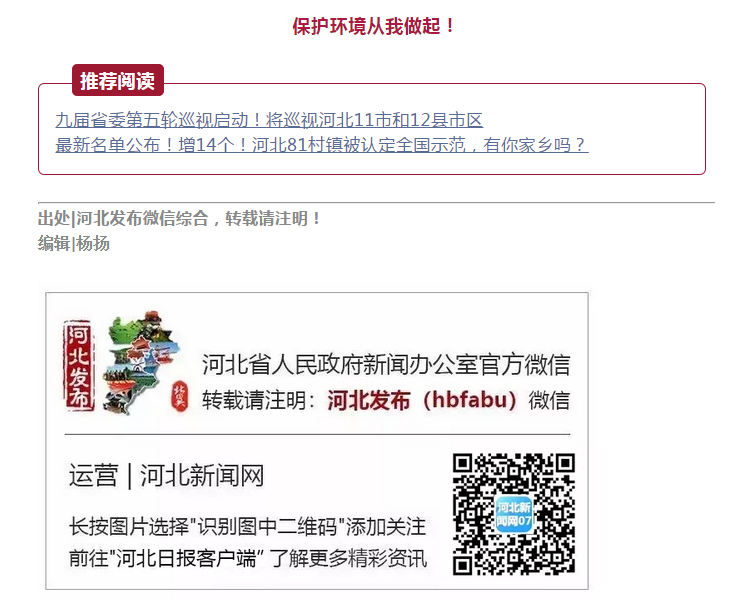Screen dimensions: 731x602
Task: Click the blue 河北新闻网 logo inside QR code
Action: pyautogui.click(x=513, y=514)
